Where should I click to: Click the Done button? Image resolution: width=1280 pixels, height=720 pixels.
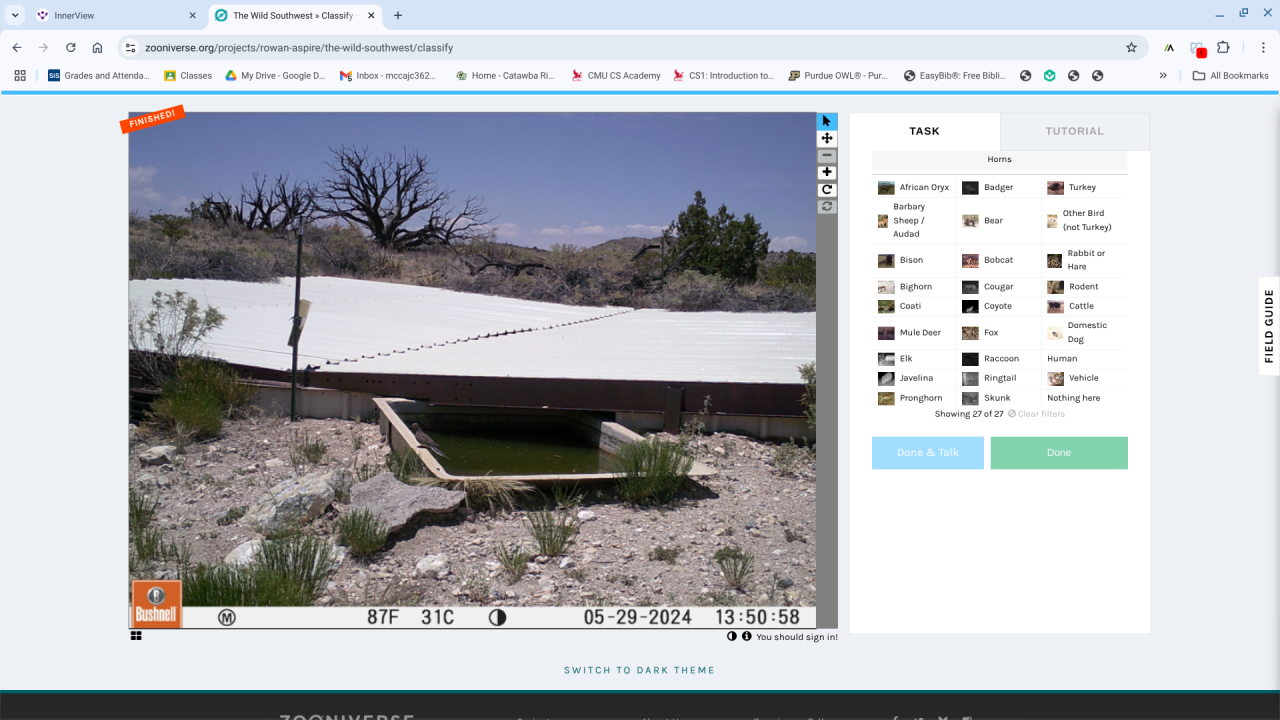click(x=1059, y=453)
